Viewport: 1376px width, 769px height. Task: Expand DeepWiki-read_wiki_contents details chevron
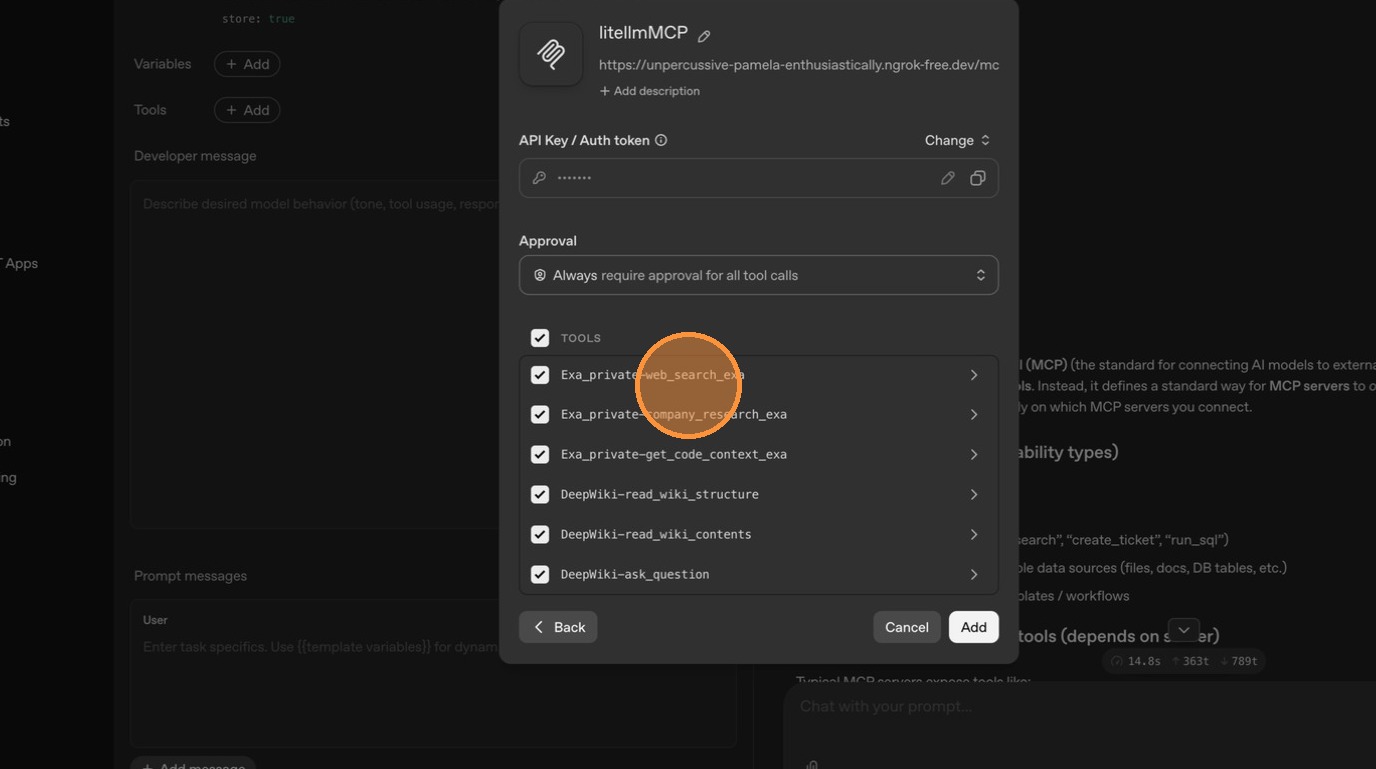pyautogui.click(x=974, y=534)
